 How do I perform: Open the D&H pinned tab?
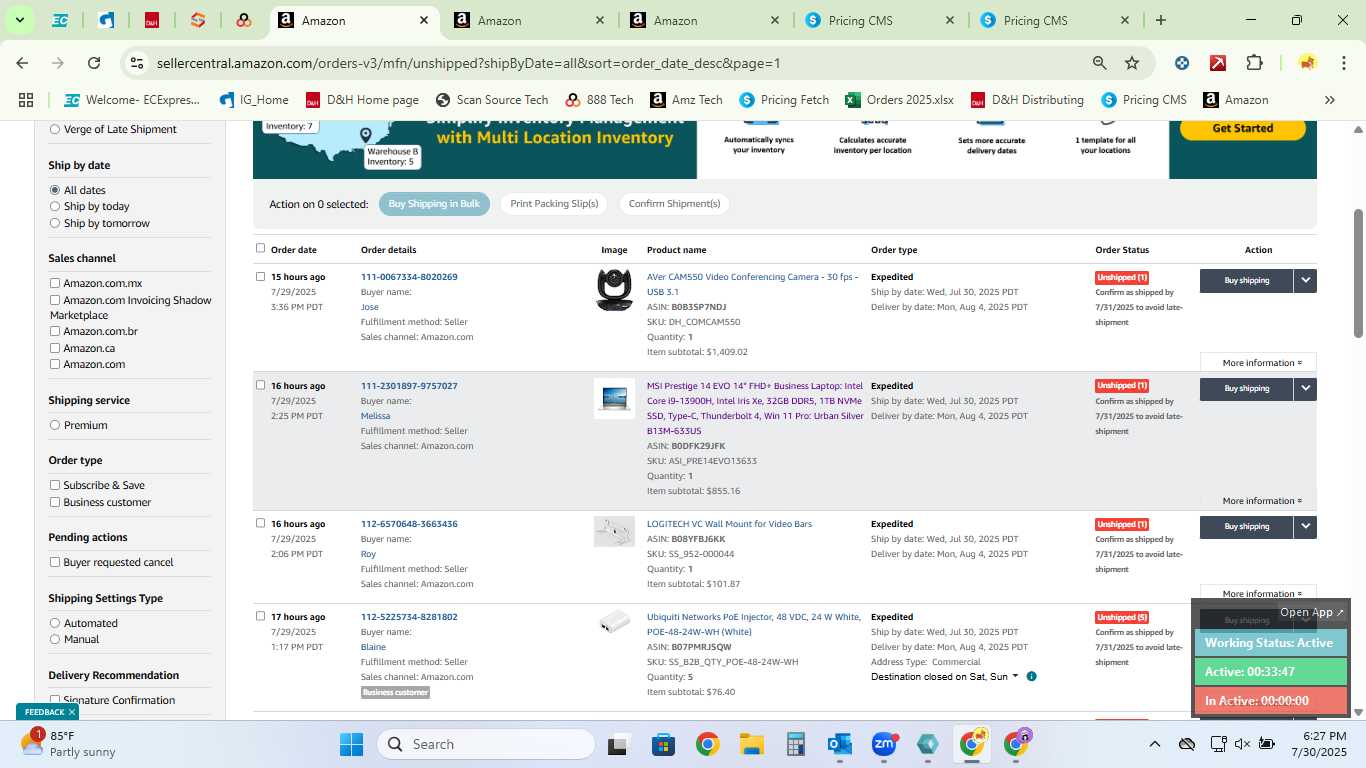click(x=152, y=20)
